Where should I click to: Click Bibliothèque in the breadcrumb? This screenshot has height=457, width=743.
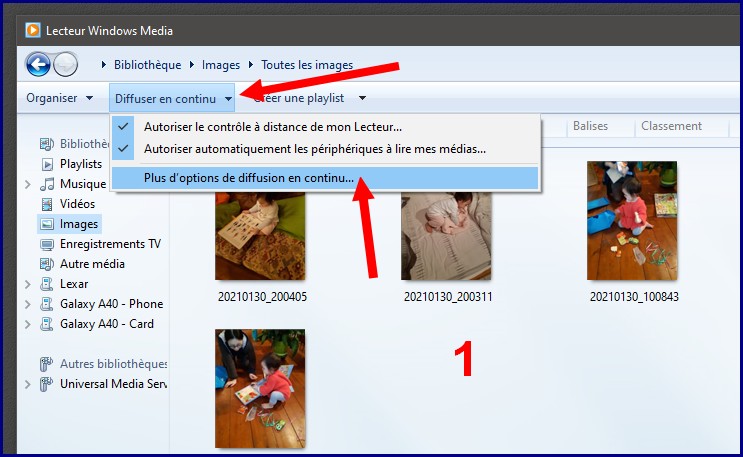[x=147, y=65]
